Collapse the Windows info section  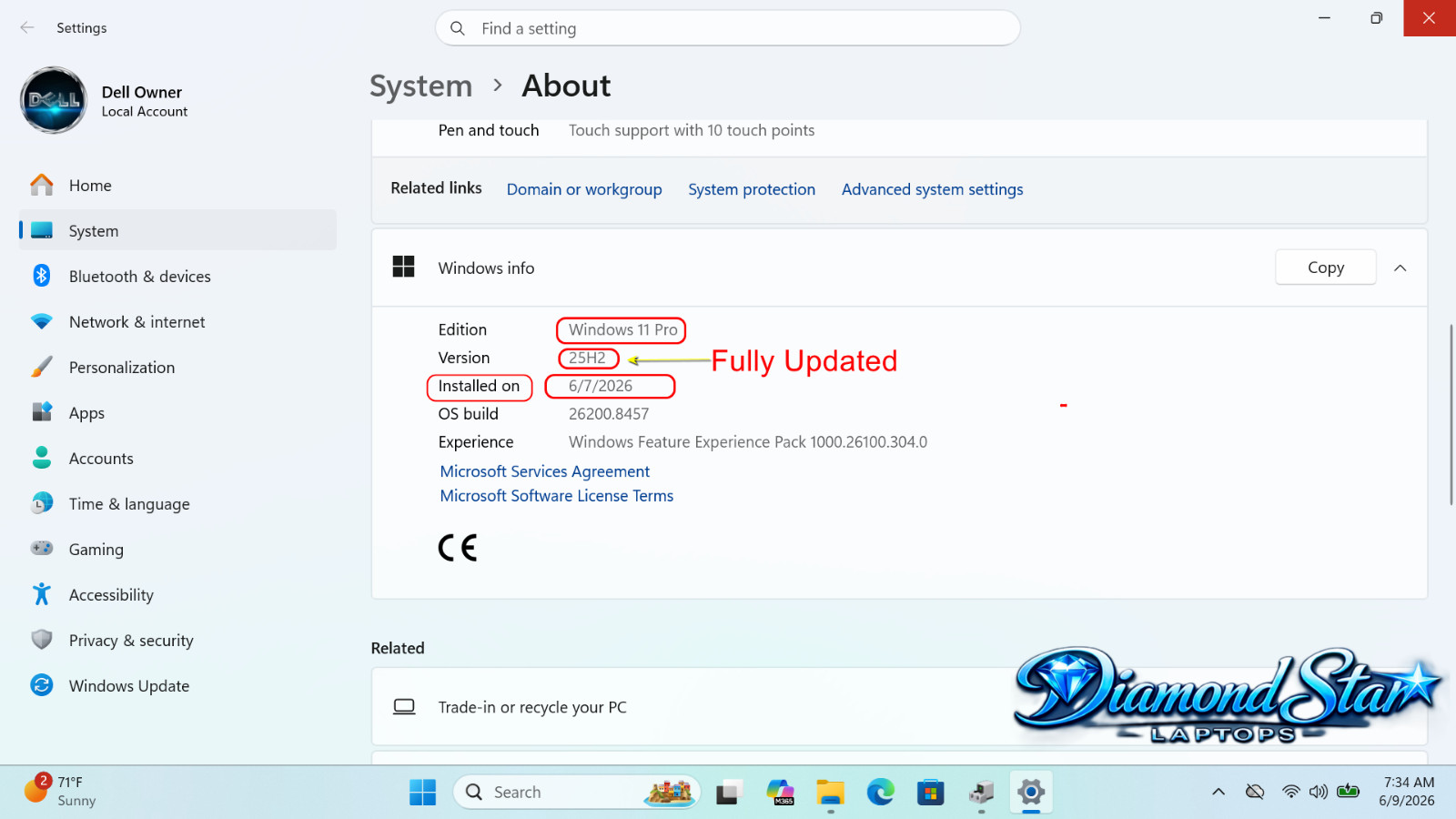(x=1400, y=268)
